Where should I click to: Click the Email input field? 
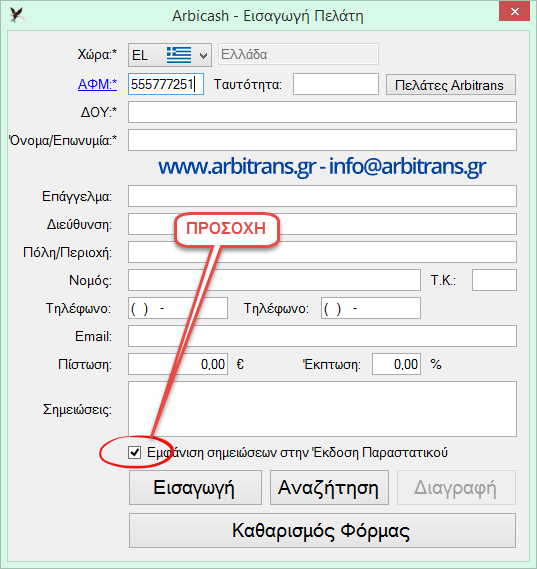(322, 336)
